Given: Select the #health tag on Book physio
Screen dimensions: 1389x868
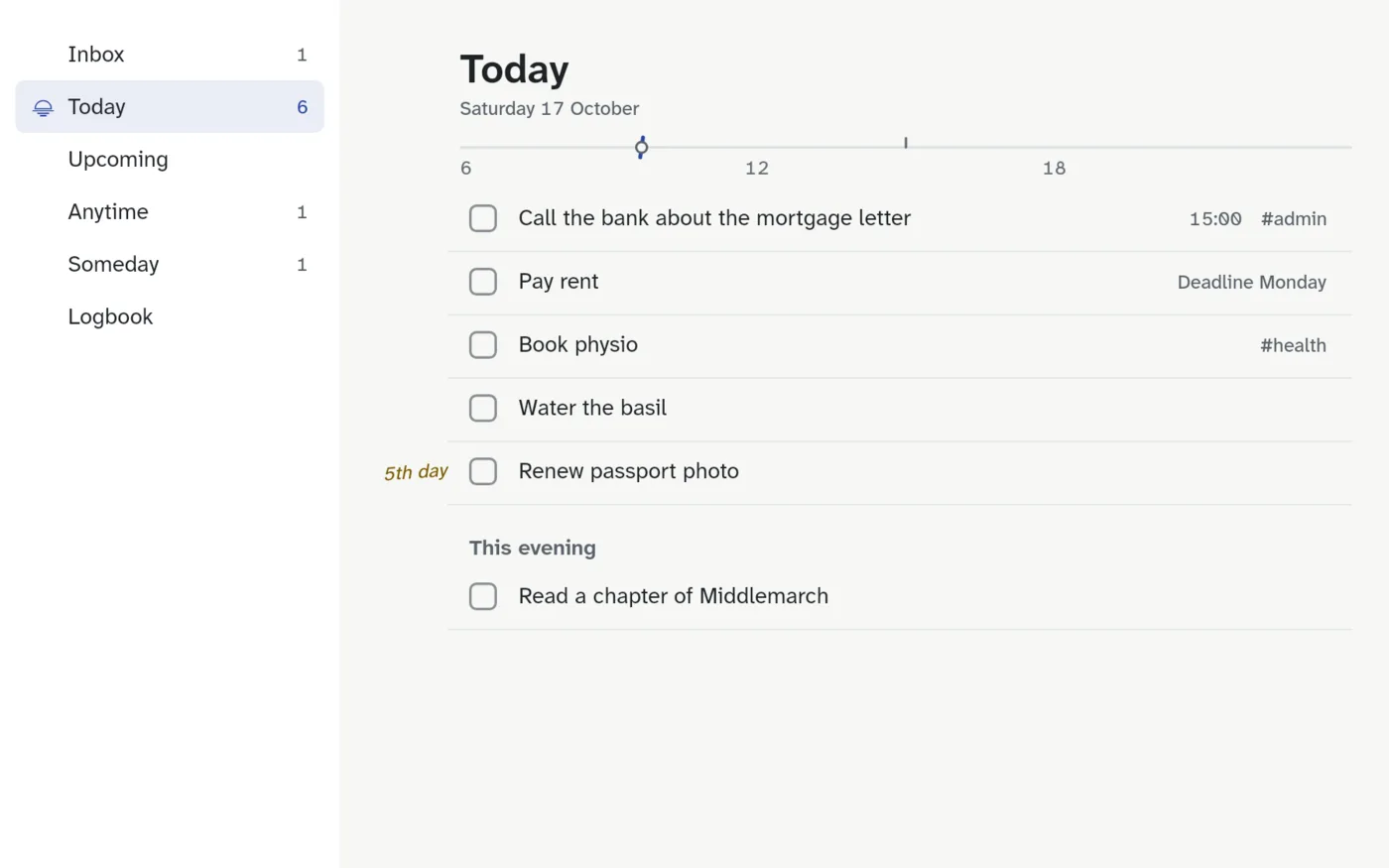Looking at the screenshot, I should tap(1294, 345).
